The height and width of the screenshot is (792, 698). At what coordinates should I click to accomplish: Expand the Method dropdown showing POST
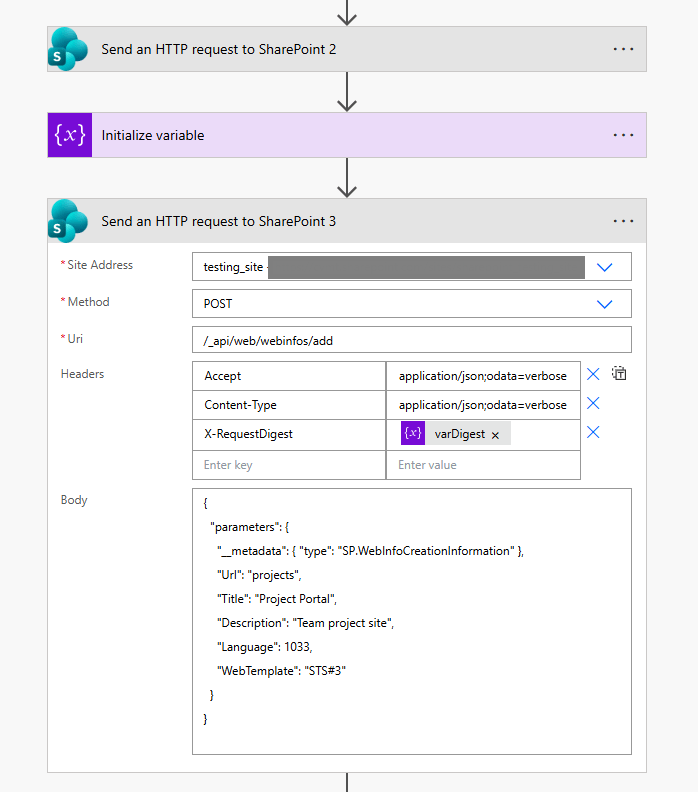[x=604, y=303]
